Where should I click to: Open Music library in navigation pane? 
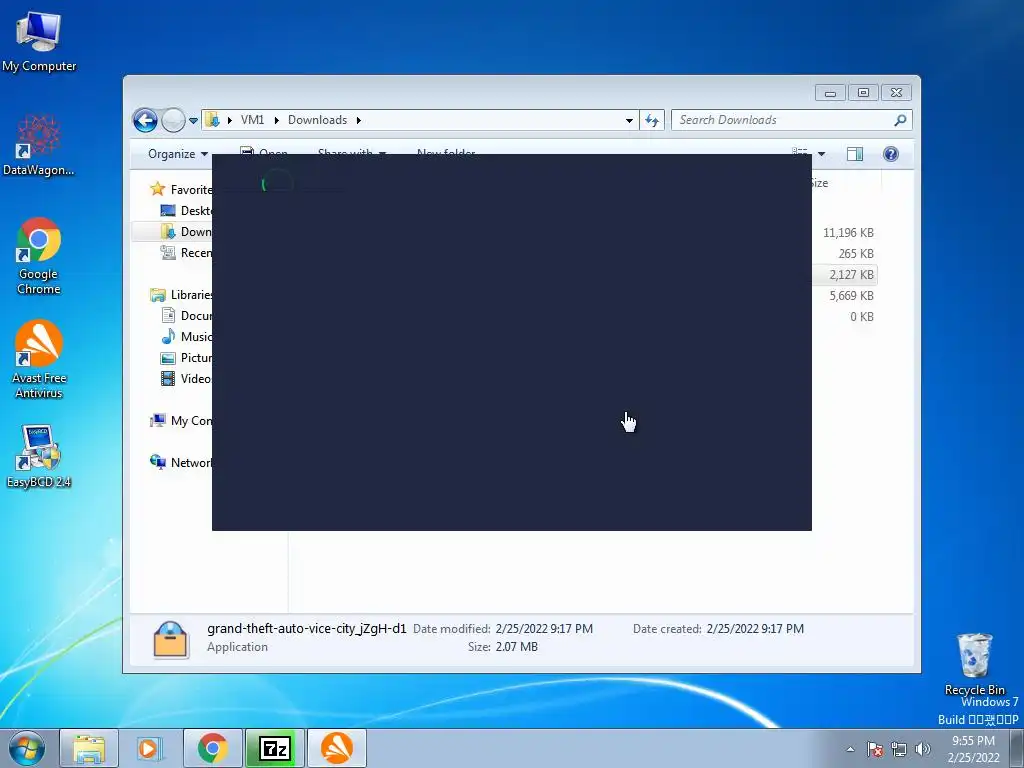(186, 336)
